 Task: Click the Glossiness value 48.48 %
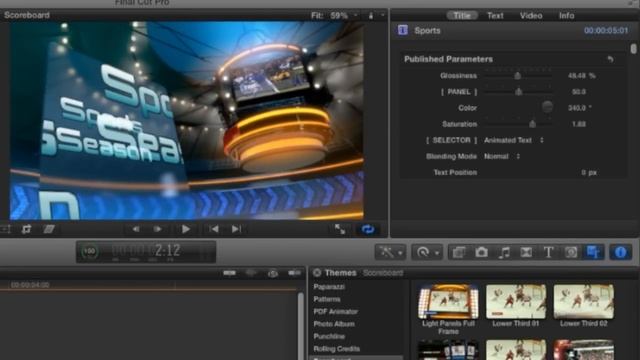[582, 76]
